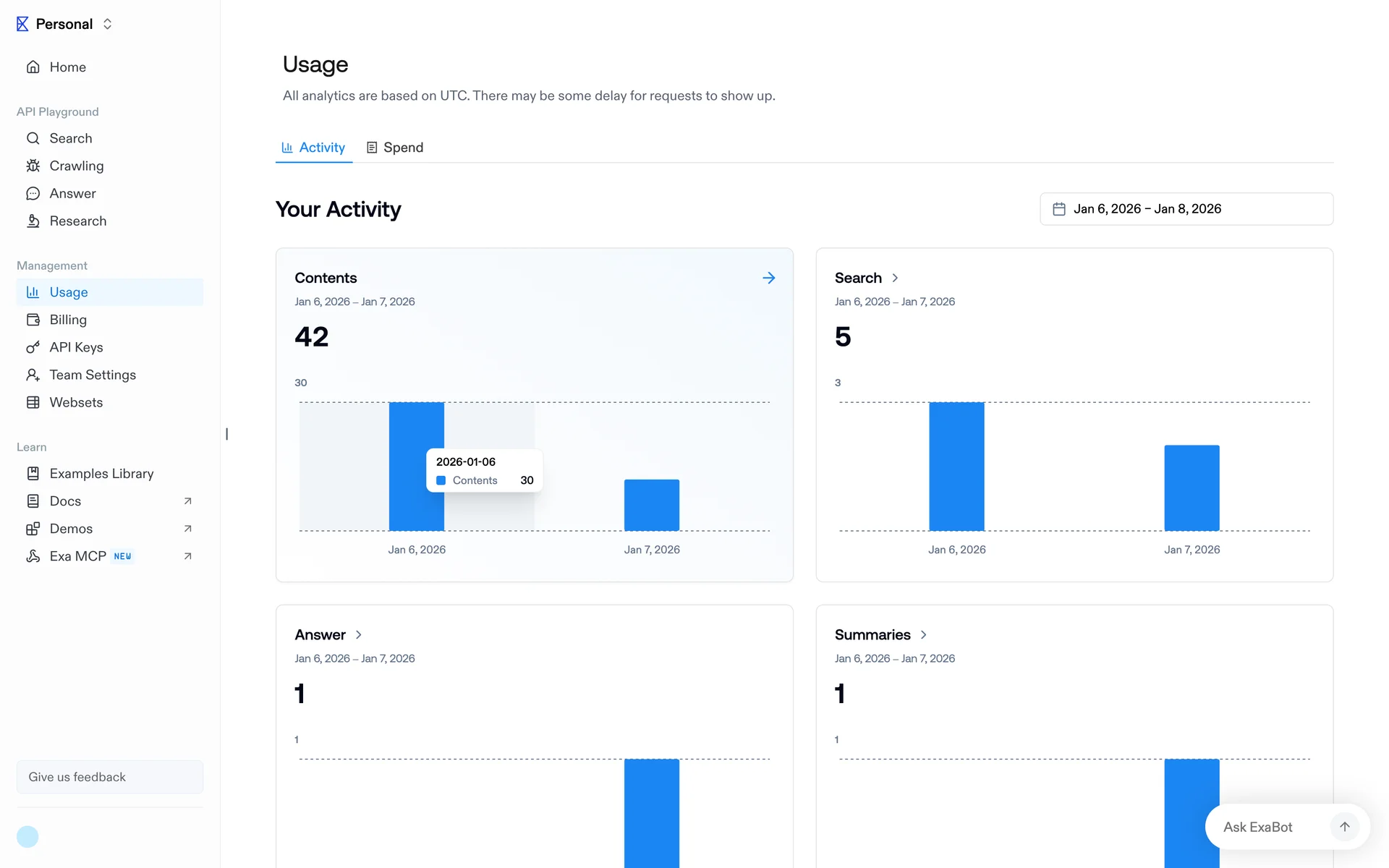Click the Research microscope icon

point(33,221)
